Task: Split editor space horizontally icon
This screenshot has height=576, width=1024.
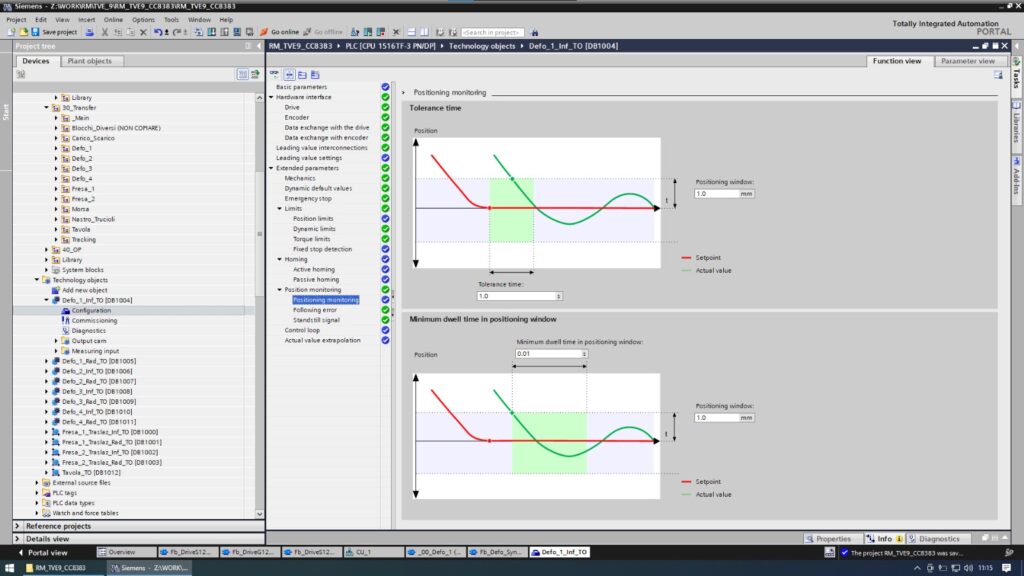Action: click(x=411, y=32)
